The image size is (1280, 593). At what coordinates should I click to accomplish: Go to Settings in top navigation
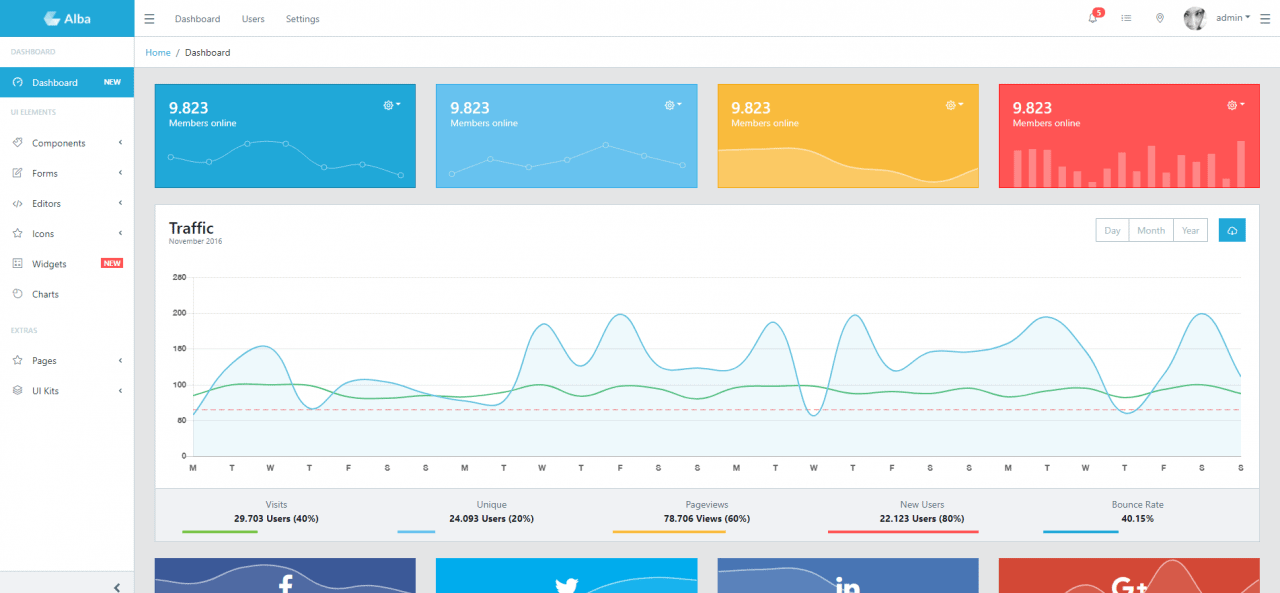click(302, 19)
